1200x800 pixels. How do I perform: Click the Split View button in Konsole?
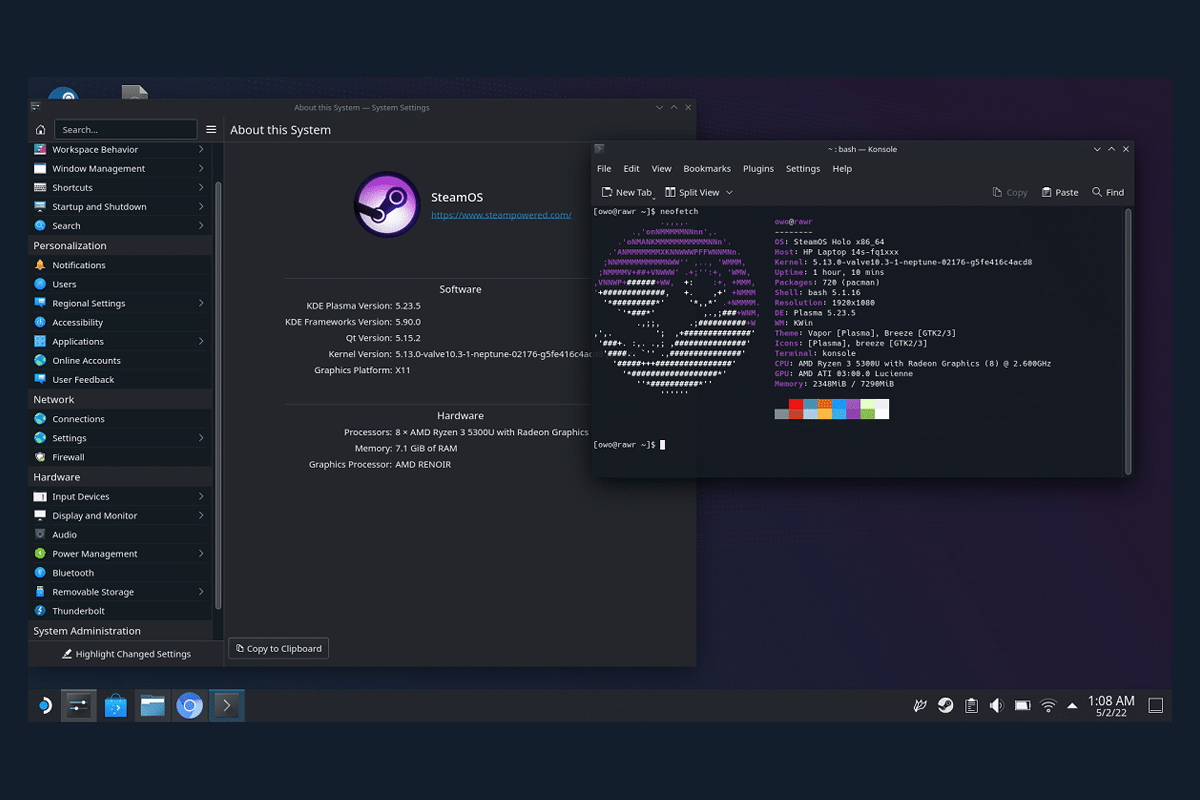pyautogui.click(x=692, y=192)
